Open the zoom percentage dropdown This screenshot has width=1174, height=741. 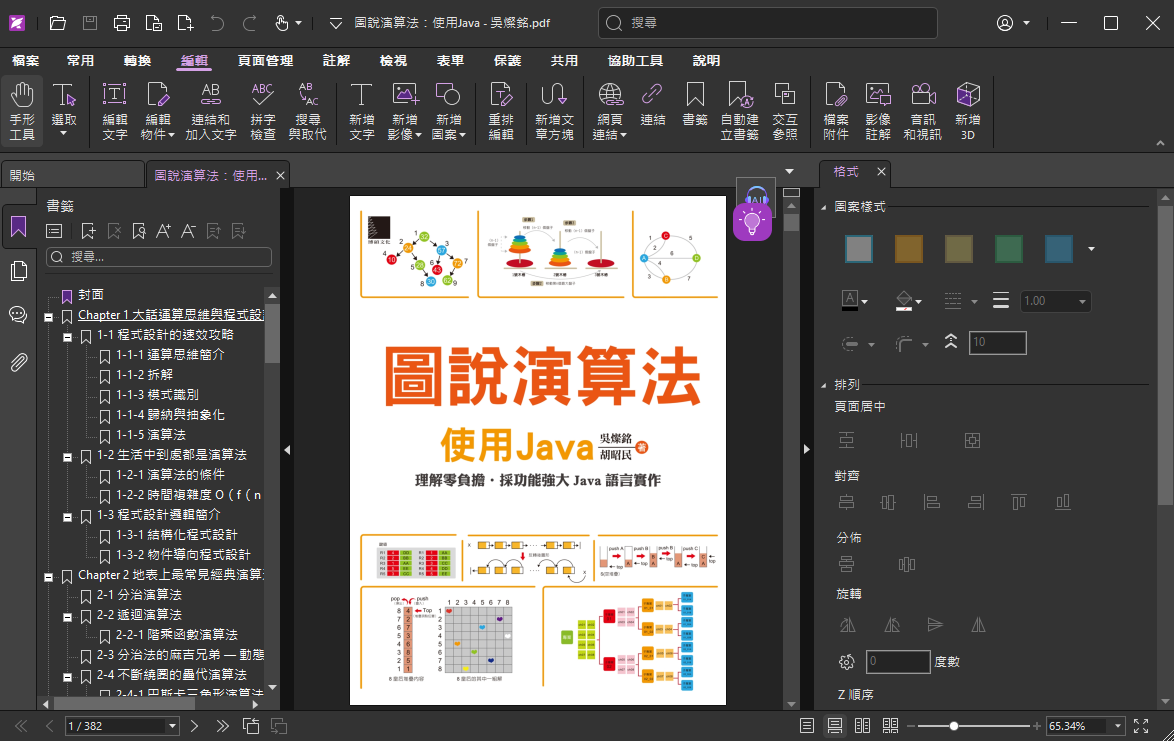[x=1117, y=726]
